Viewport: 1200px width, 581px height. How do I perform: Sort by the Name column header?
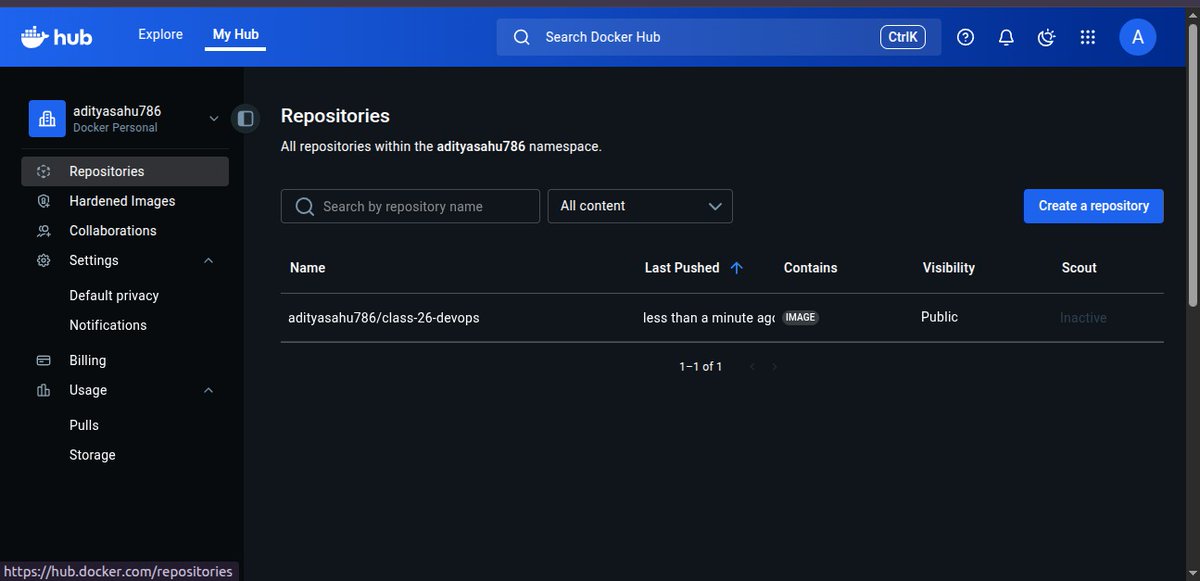[x=307, y=268]
